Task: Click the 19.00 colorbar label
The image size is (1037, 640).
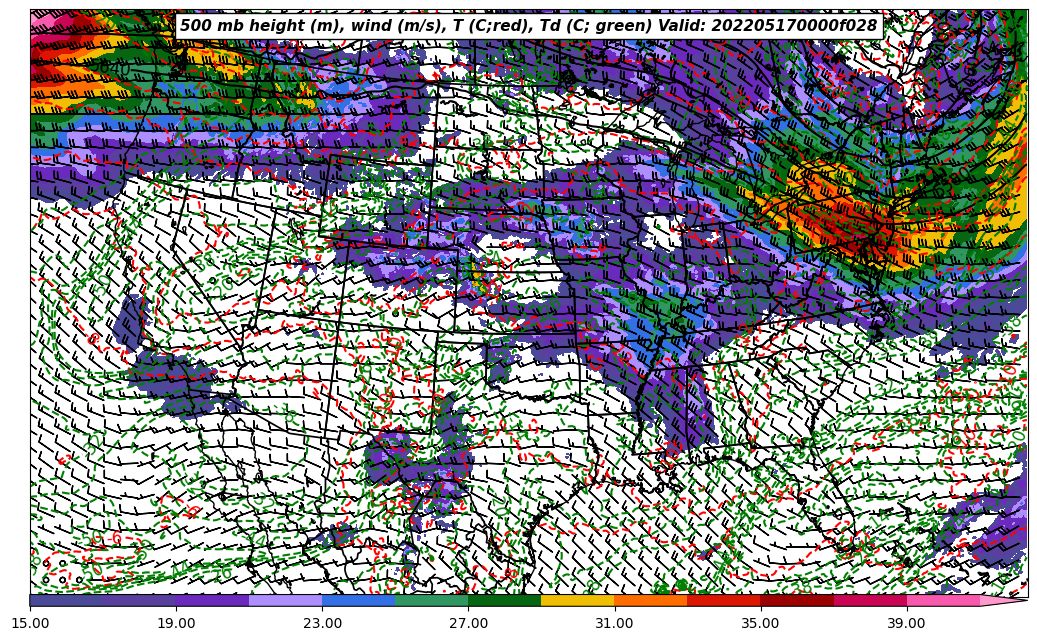Action: (176, 623)
